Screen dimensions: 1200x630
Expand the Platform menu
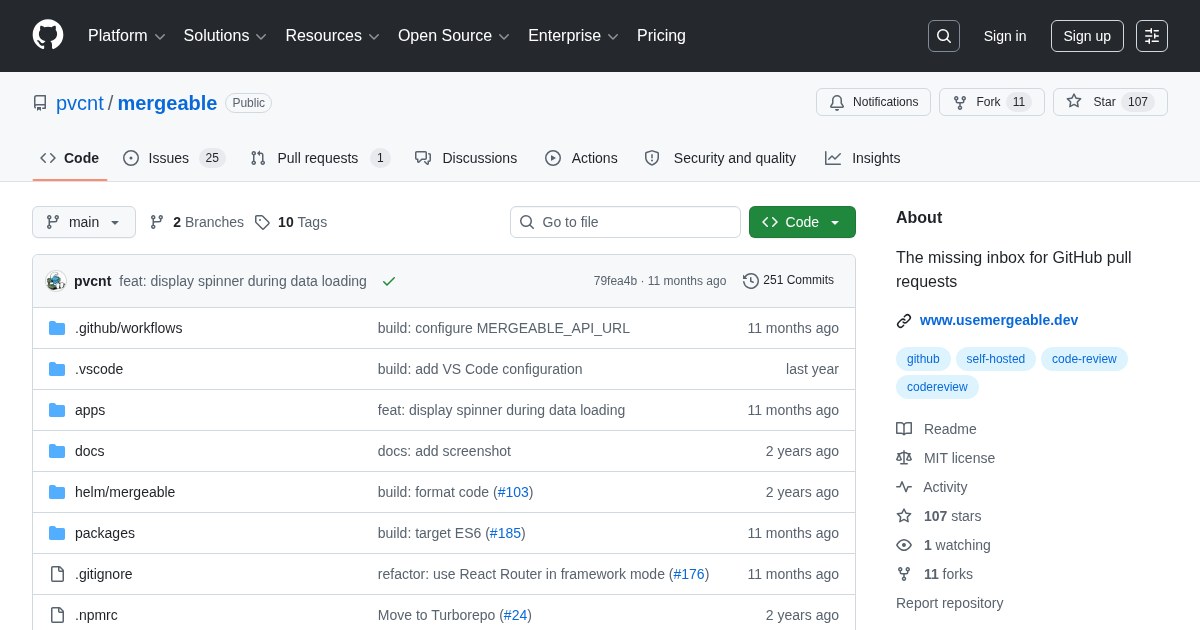click(127, 36)
